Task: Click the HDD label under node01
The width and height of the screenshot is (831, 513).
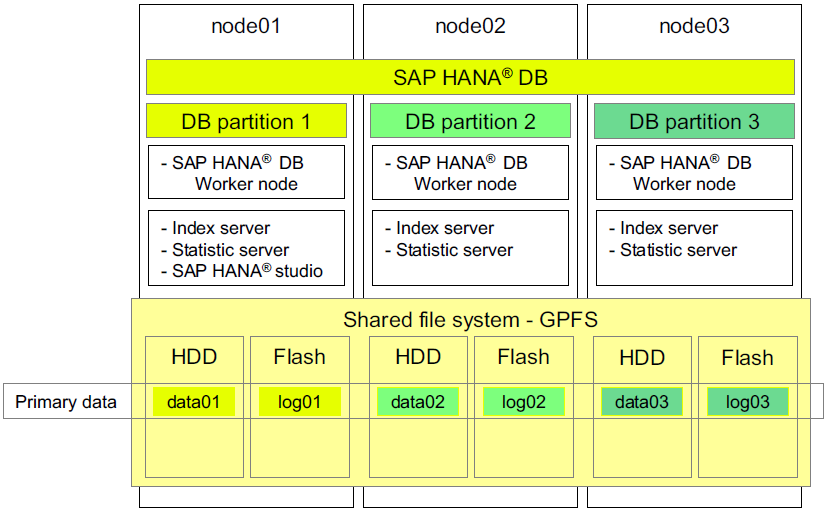Action: point(194,357)
